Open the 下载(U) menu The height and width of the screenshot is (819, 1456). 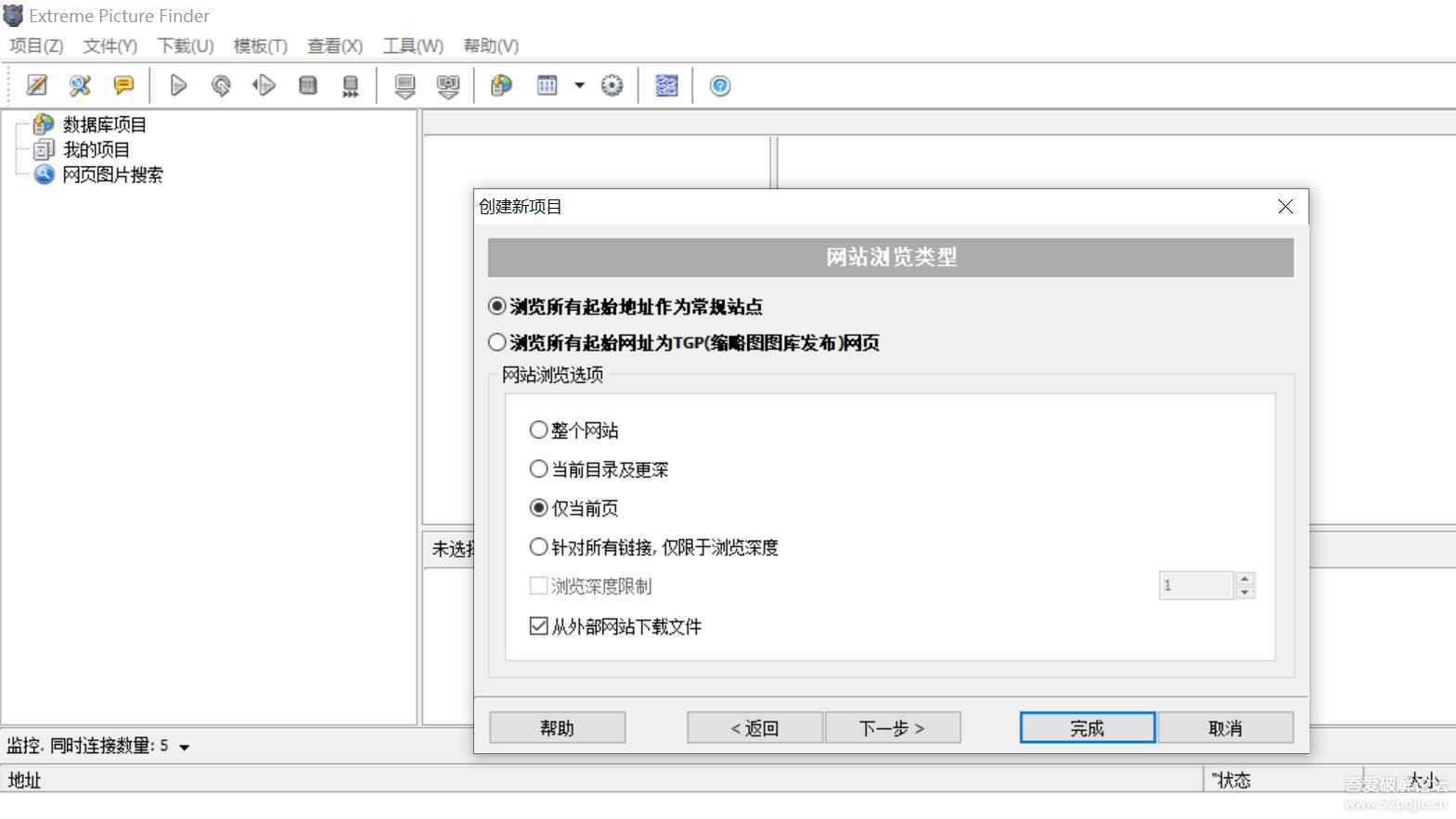tap(186, 46)
